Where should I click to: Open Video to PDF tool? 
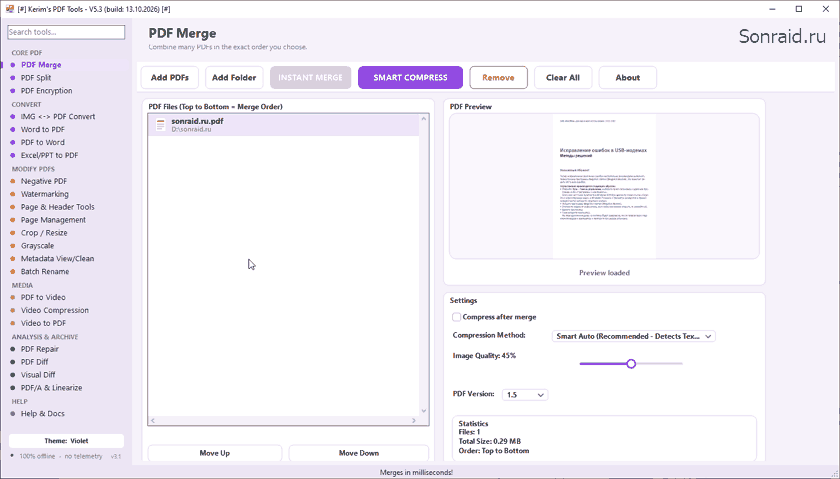tap(43, 323)
